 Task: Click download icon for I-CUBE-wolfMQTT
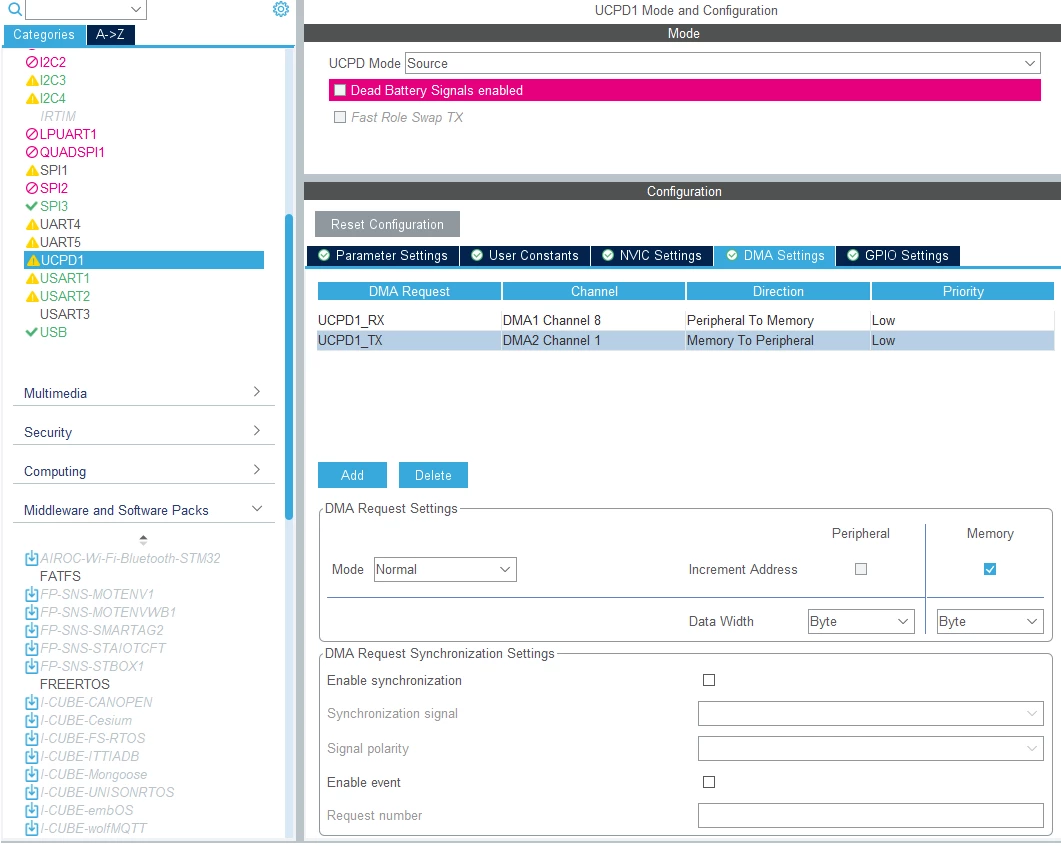pos(31,828)
